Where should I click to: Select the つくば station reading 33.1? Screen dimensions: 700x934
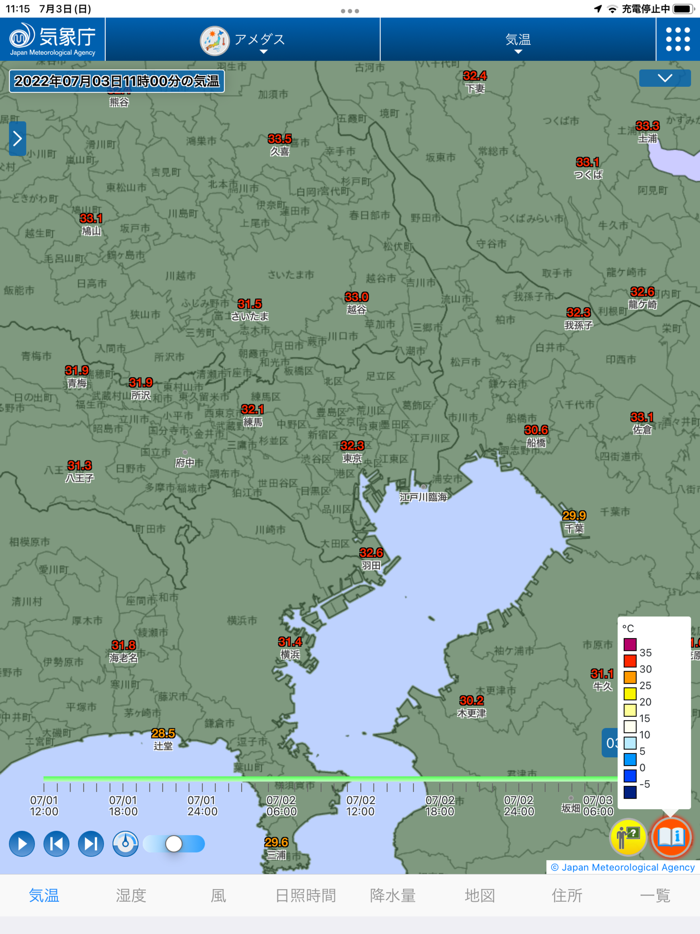pos(587,168)
